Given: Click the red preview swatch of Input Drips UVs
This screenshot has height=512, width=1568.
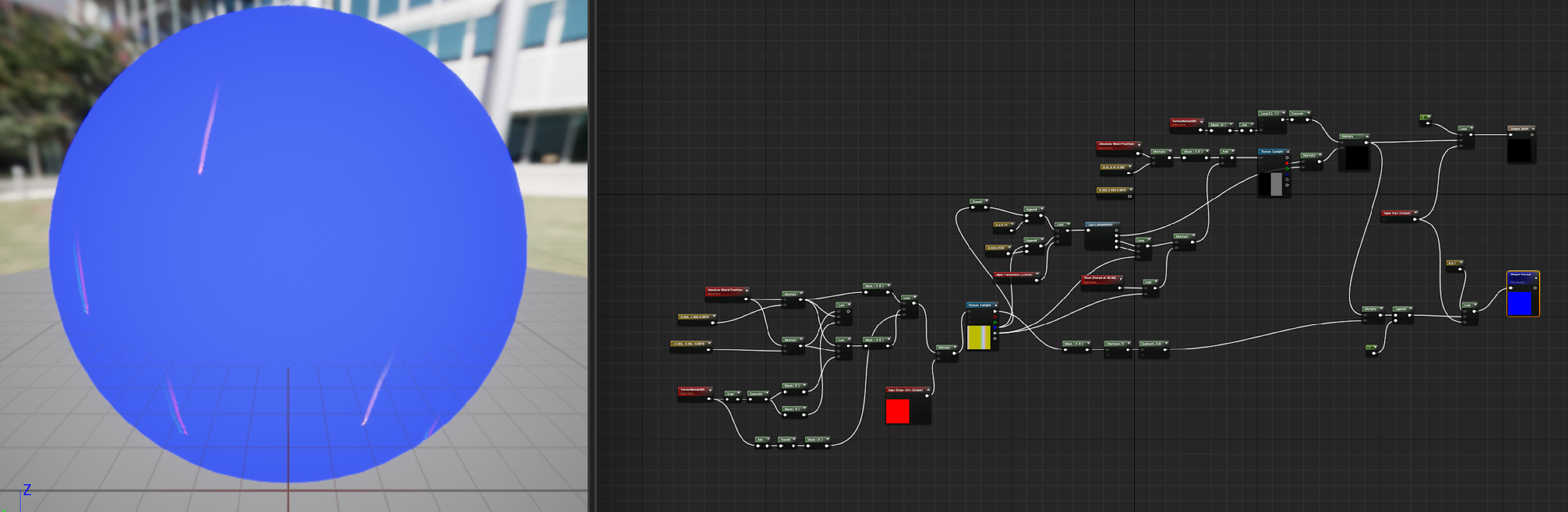Looking at the screenshot, I should point(897,411).
